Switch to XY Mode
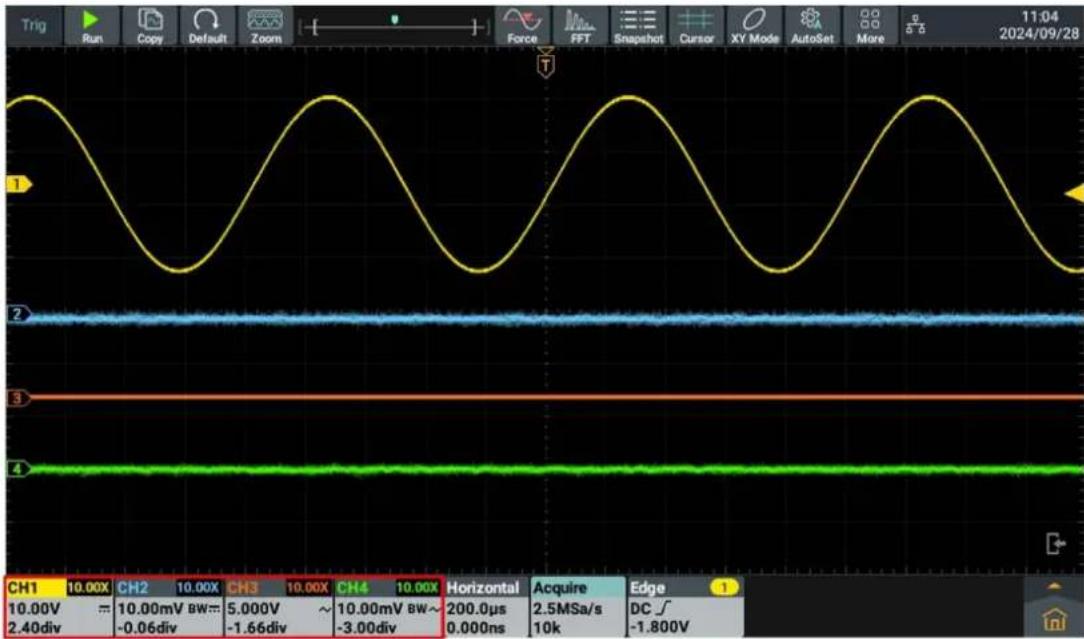Viewport: 1084px width, 639px height. [x=754, y=26]
